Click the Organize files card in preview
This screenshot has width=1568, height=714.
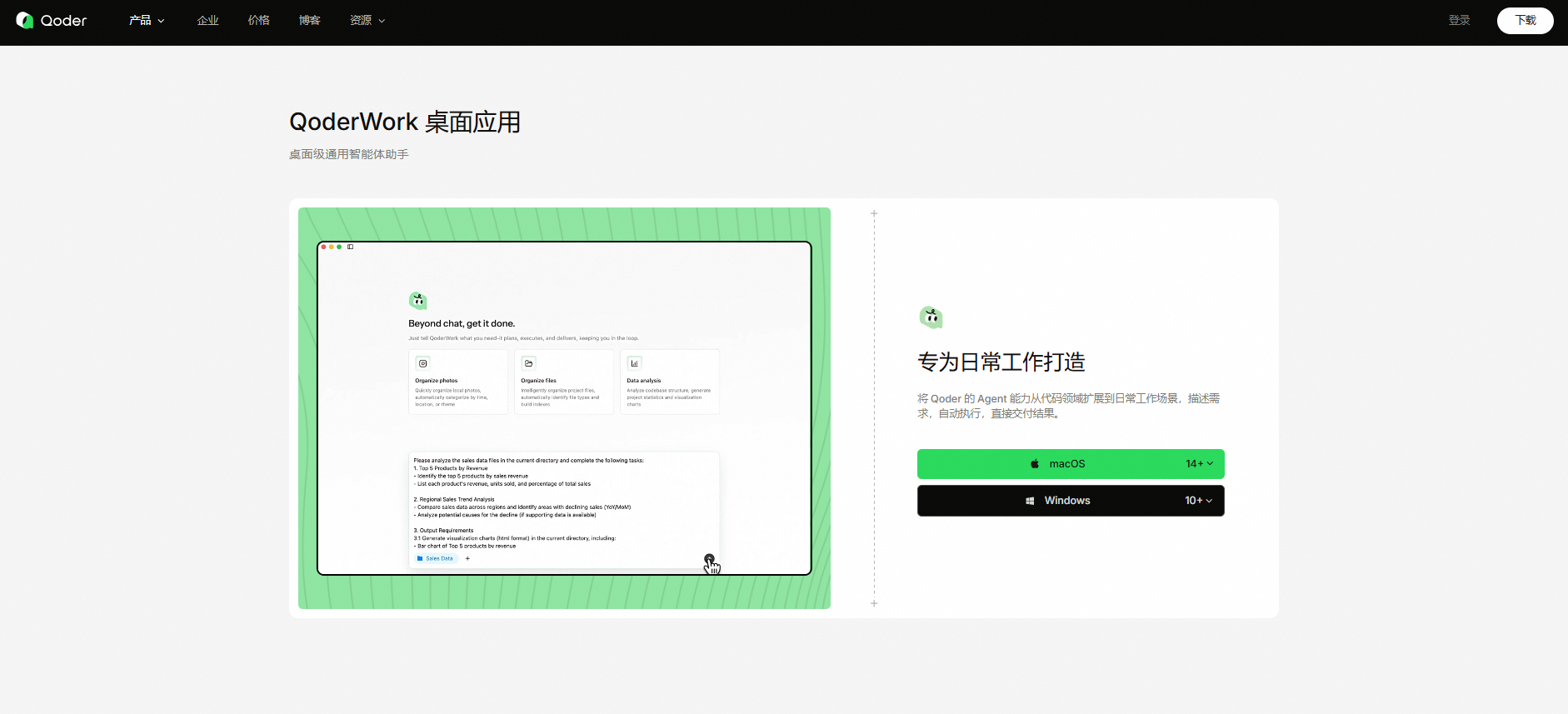(564, 382)
